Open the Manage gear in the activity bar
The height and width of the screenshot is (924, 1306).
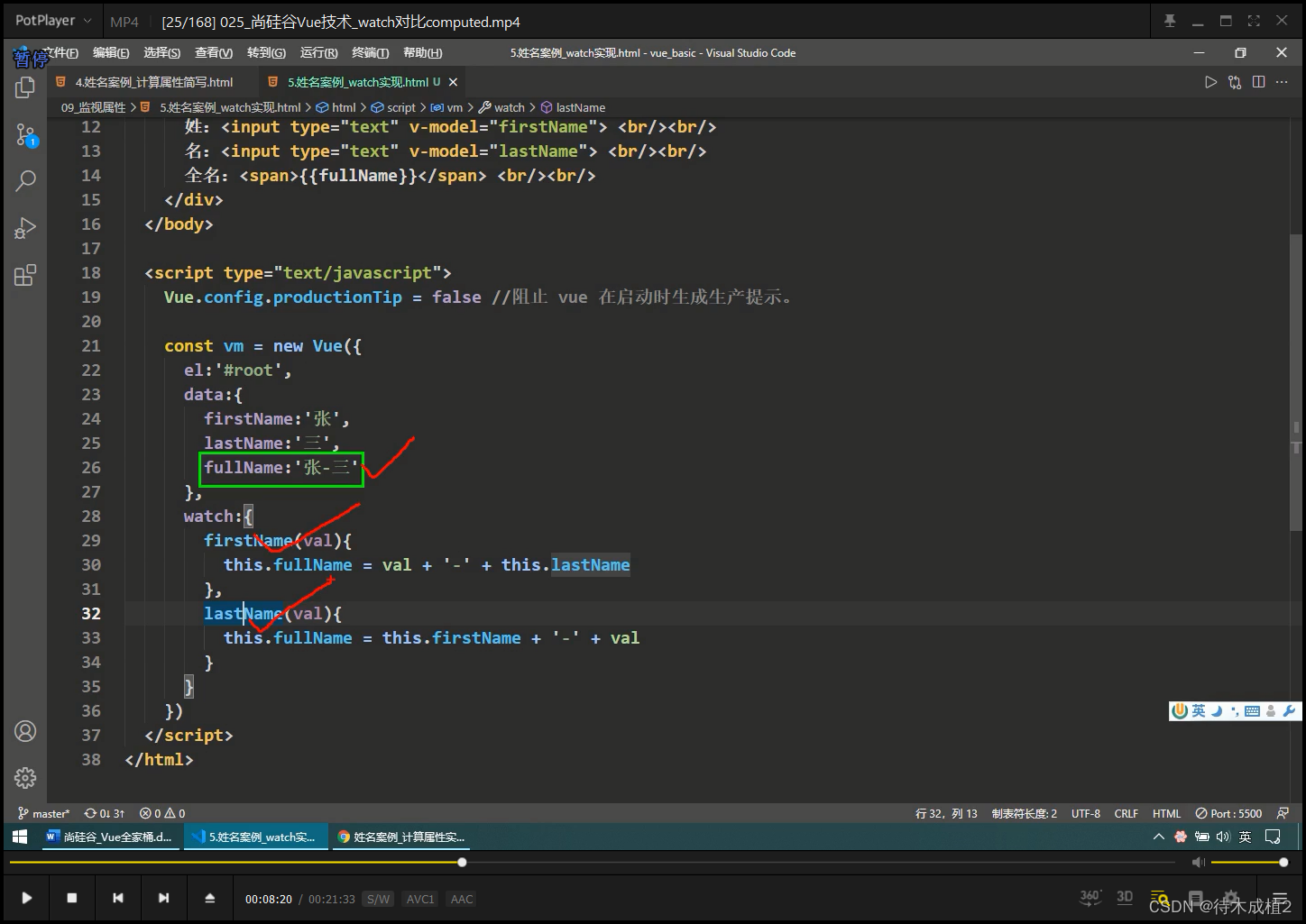[25, 777]
